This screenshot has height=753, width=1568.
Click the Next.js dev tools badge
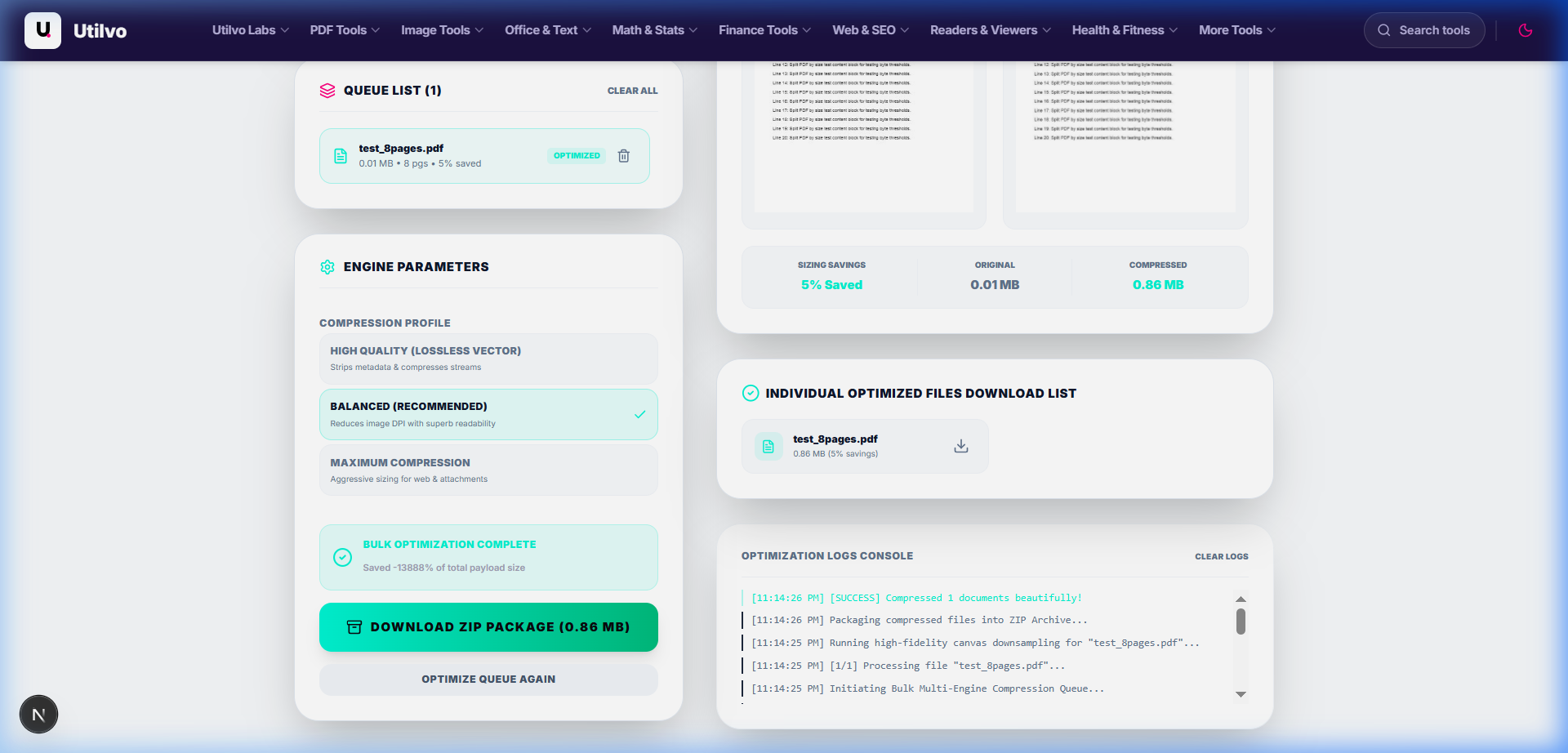coord(38,715)
